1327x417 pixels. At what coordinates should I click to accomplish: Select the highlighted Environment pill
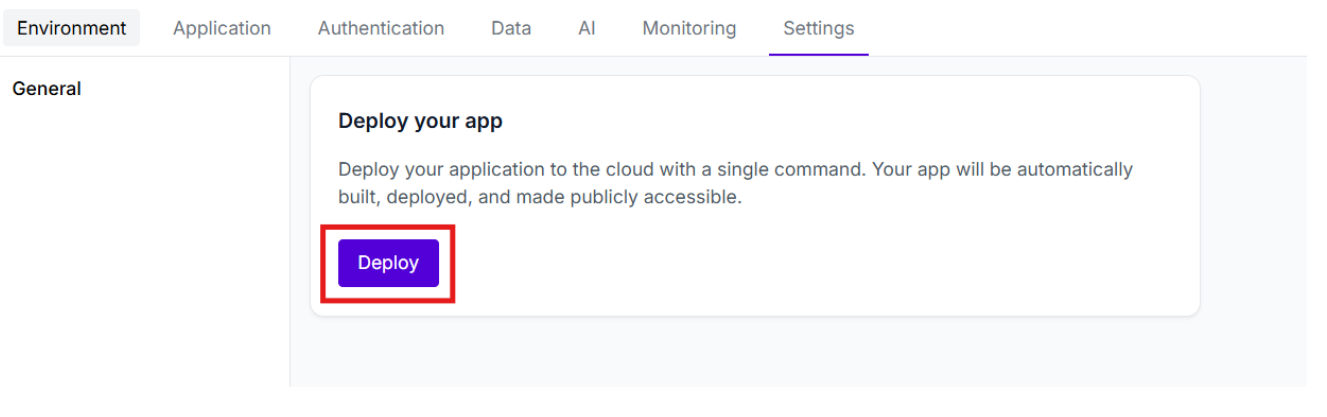coord(71,28)
